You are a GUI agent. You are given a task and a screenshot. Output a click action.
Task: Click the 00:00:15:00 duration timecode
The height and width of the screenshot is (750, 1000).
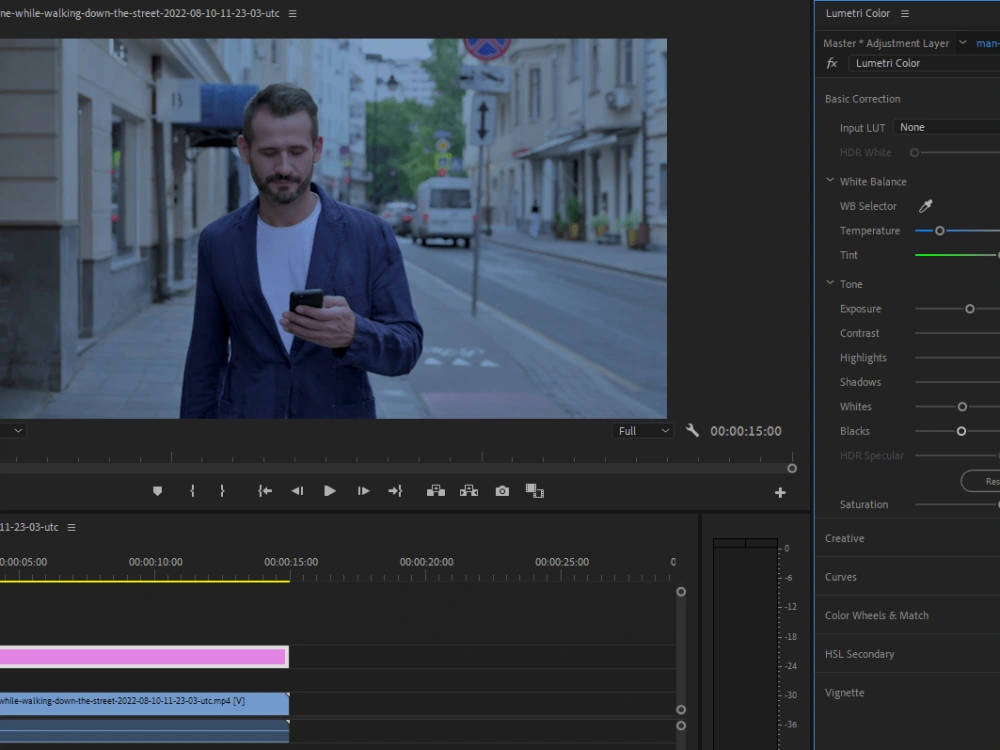point(746,431)
